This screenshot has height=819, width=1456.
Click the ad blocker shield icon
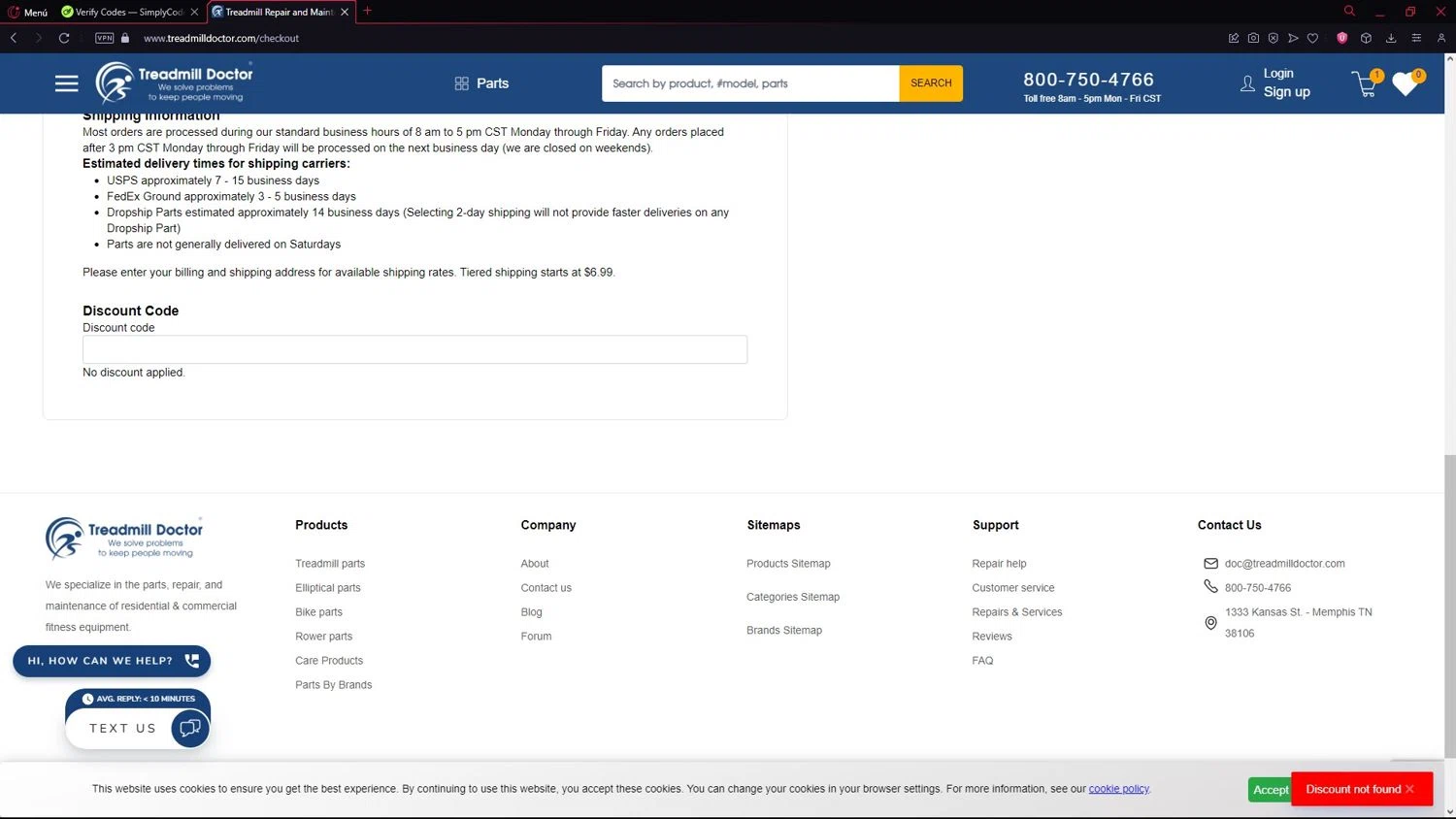coord(1273,38)
